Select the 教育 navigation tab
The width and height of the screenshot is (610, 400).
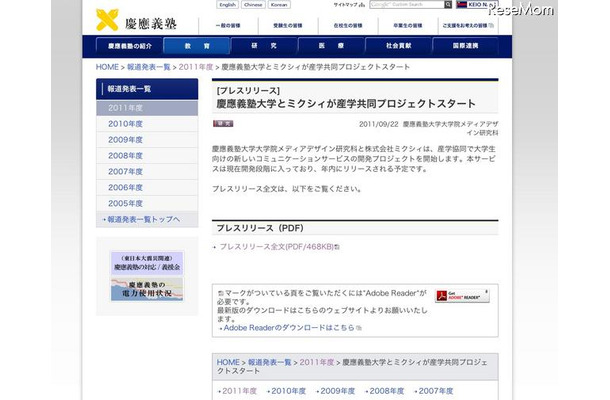point(197,46)
